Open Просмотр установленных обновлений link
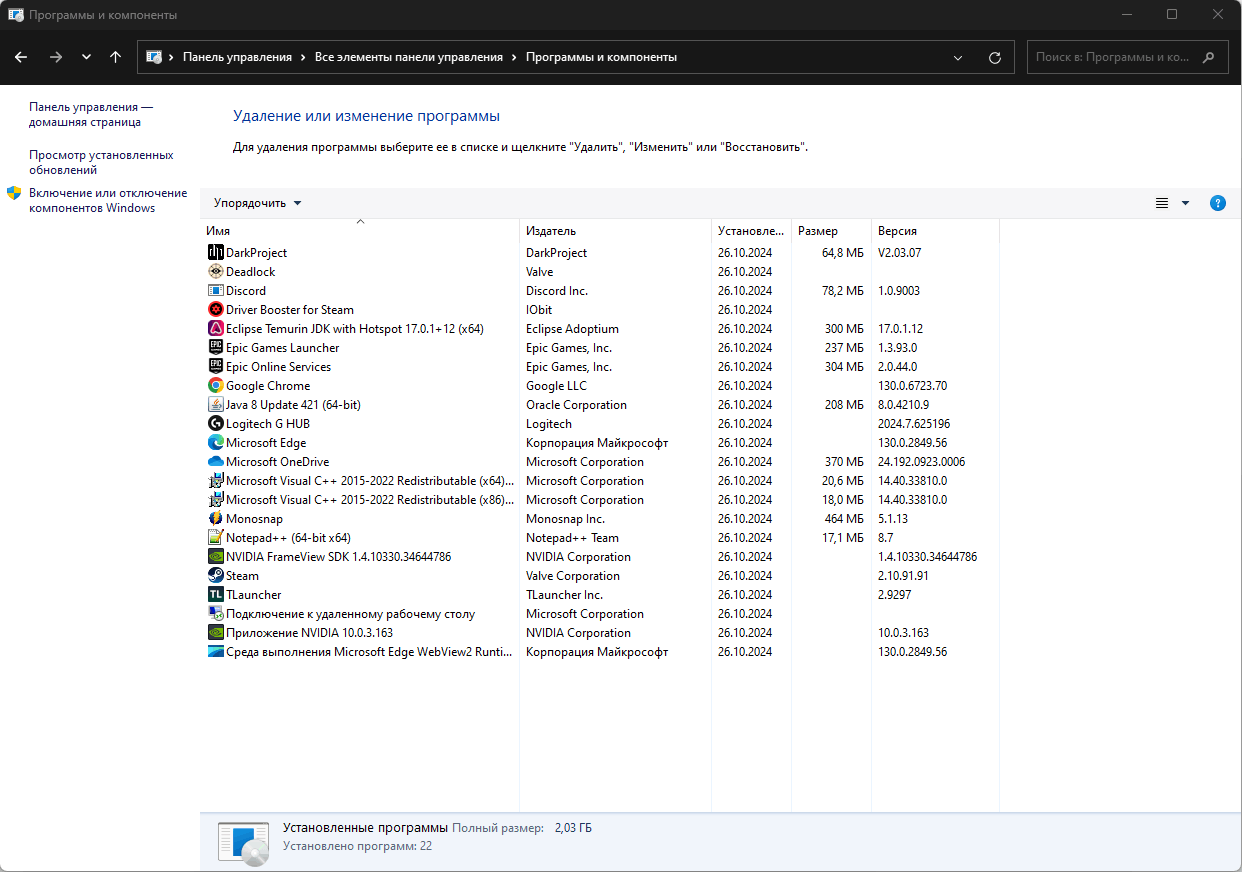 pyautogui.click(x=101, y=163)
